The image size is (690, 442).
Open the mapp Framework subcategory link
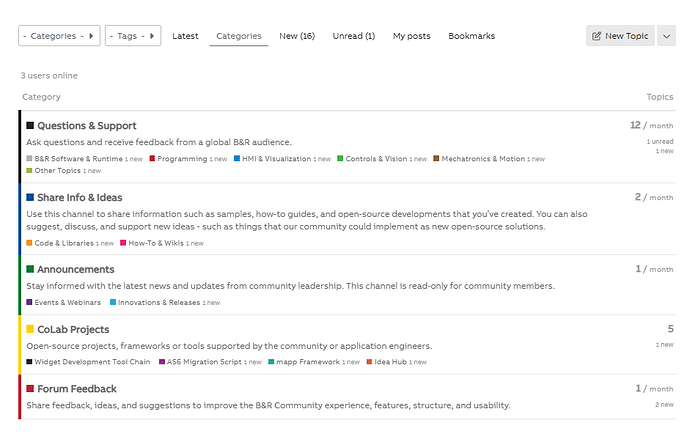pyautogui.click(x=307, y=362)
